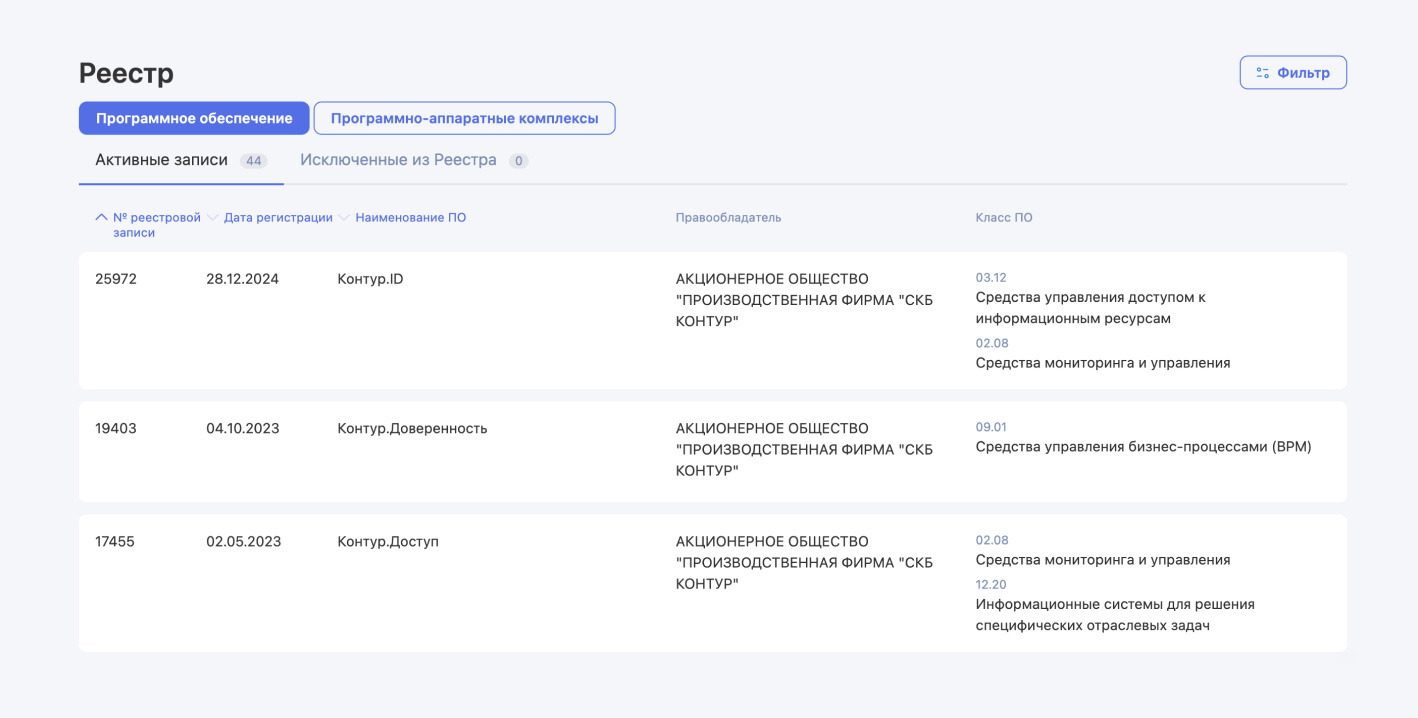1418x718 pixels.
Task: Click the 44 records counter badge
Action: (x=255, y=159)
